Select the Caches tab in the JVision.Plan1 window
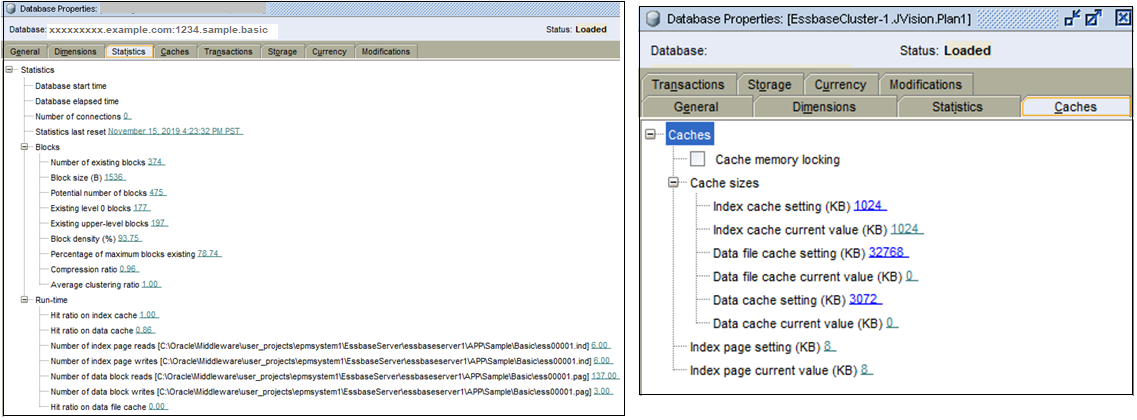 [x=1075, y=107]
